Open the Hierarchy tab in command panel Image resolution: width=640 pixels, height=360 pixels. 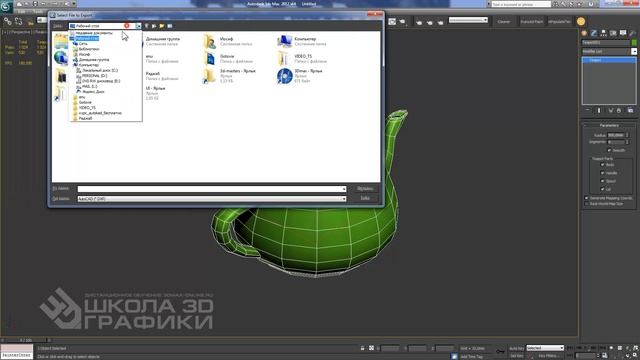[603, 33]
